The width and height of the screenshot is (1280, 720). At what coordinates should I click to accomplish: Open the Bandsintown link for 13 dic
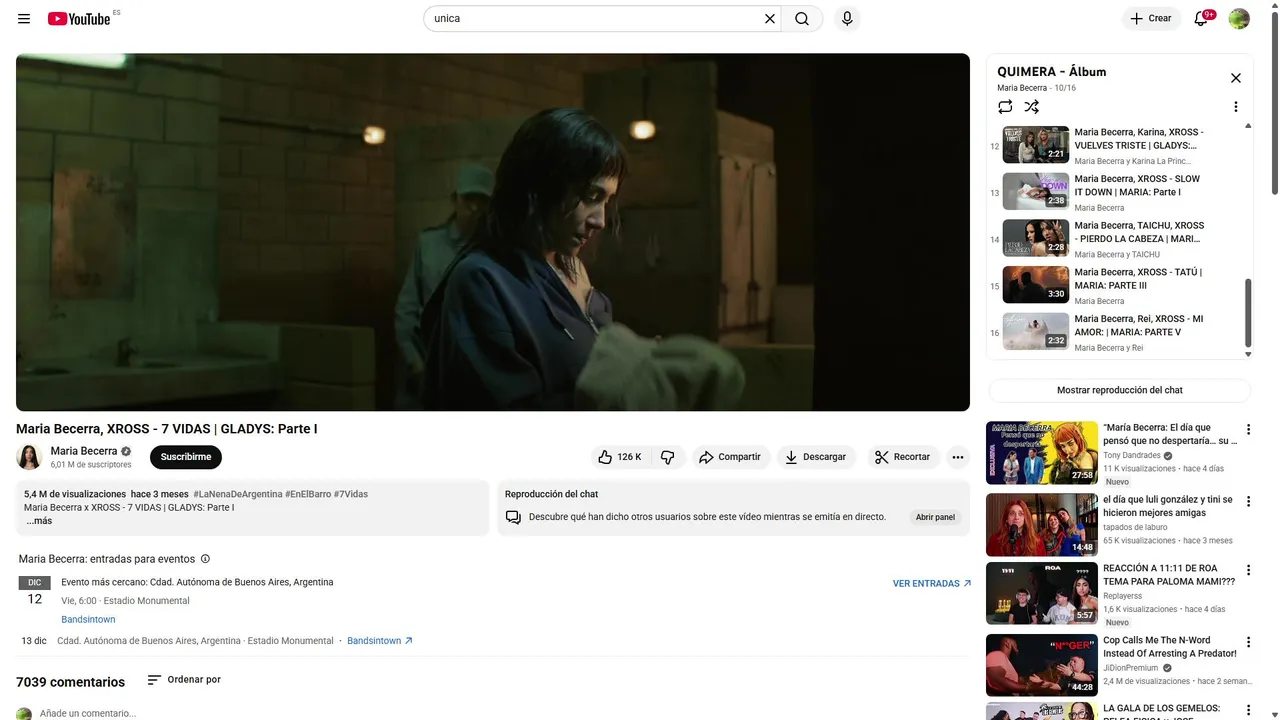pos(380,641)
